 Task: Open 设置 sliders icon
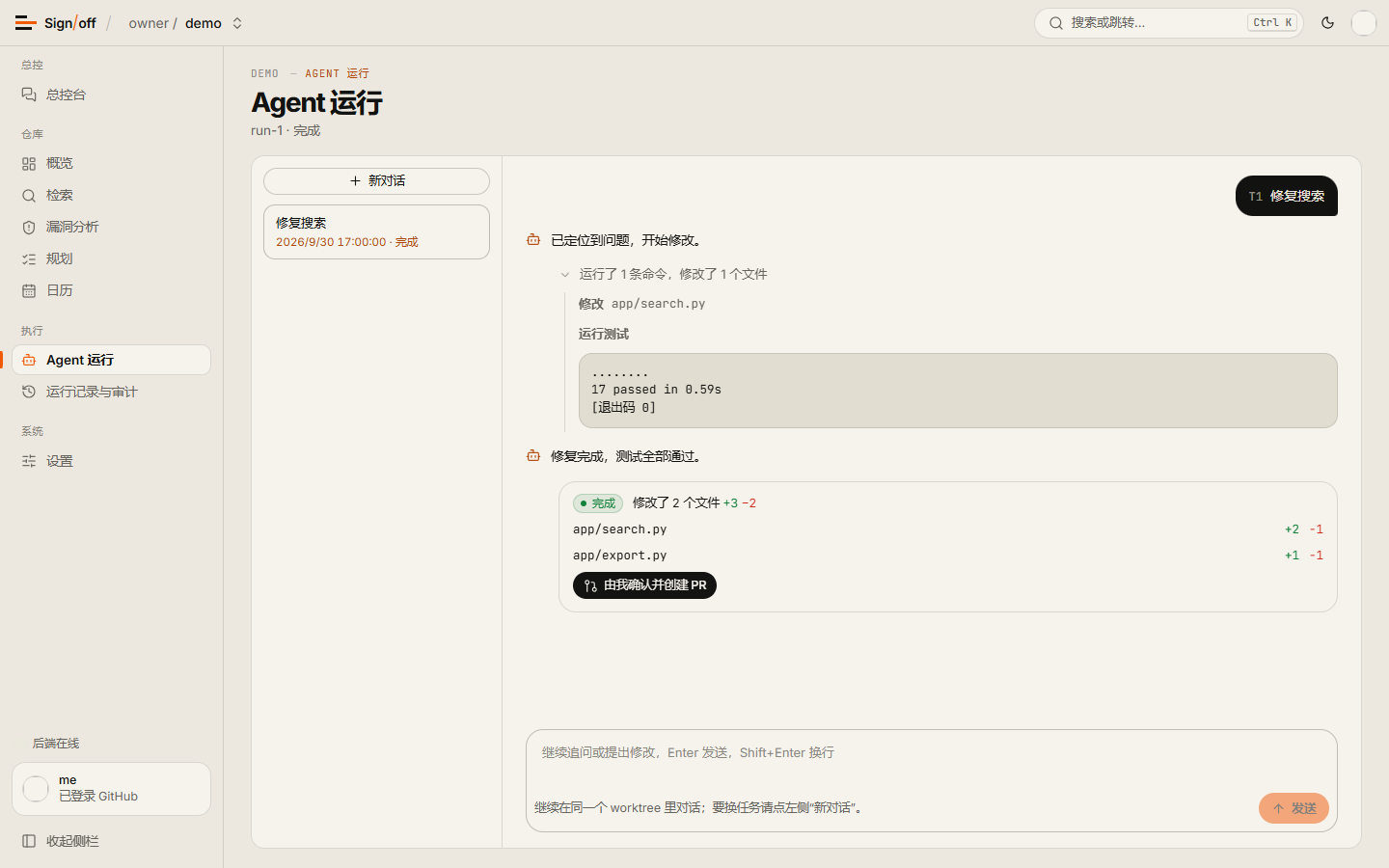click(x=29, y=462)
